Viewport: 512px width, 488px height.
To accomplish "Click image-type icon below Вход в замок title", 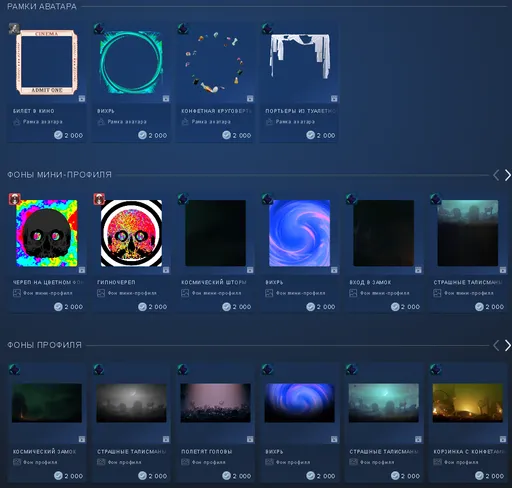I will pos(353,293).
